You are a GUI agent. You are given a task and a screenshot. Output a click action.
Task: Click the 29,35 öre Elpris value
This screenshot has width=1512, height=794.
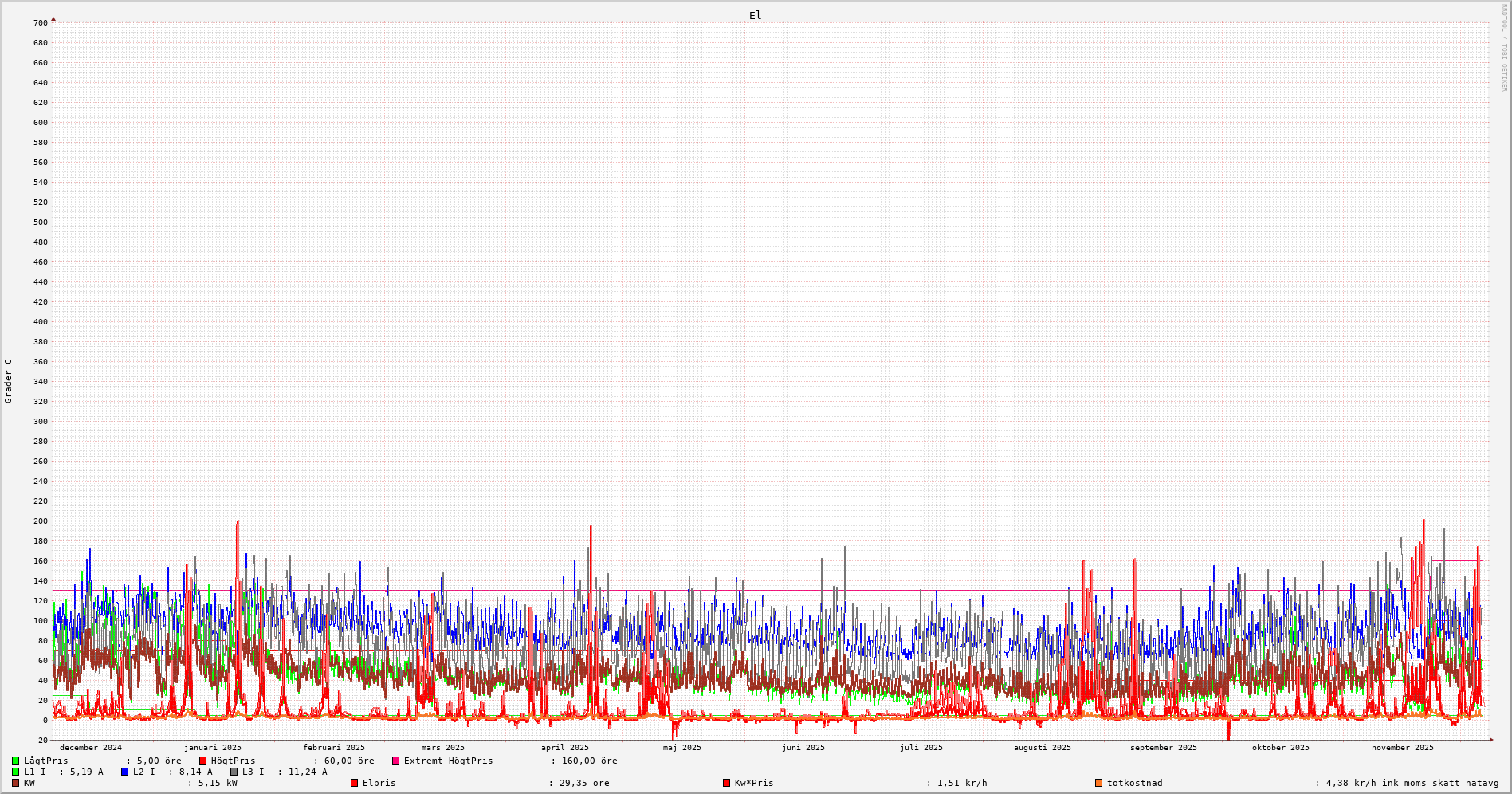[584, 783]
